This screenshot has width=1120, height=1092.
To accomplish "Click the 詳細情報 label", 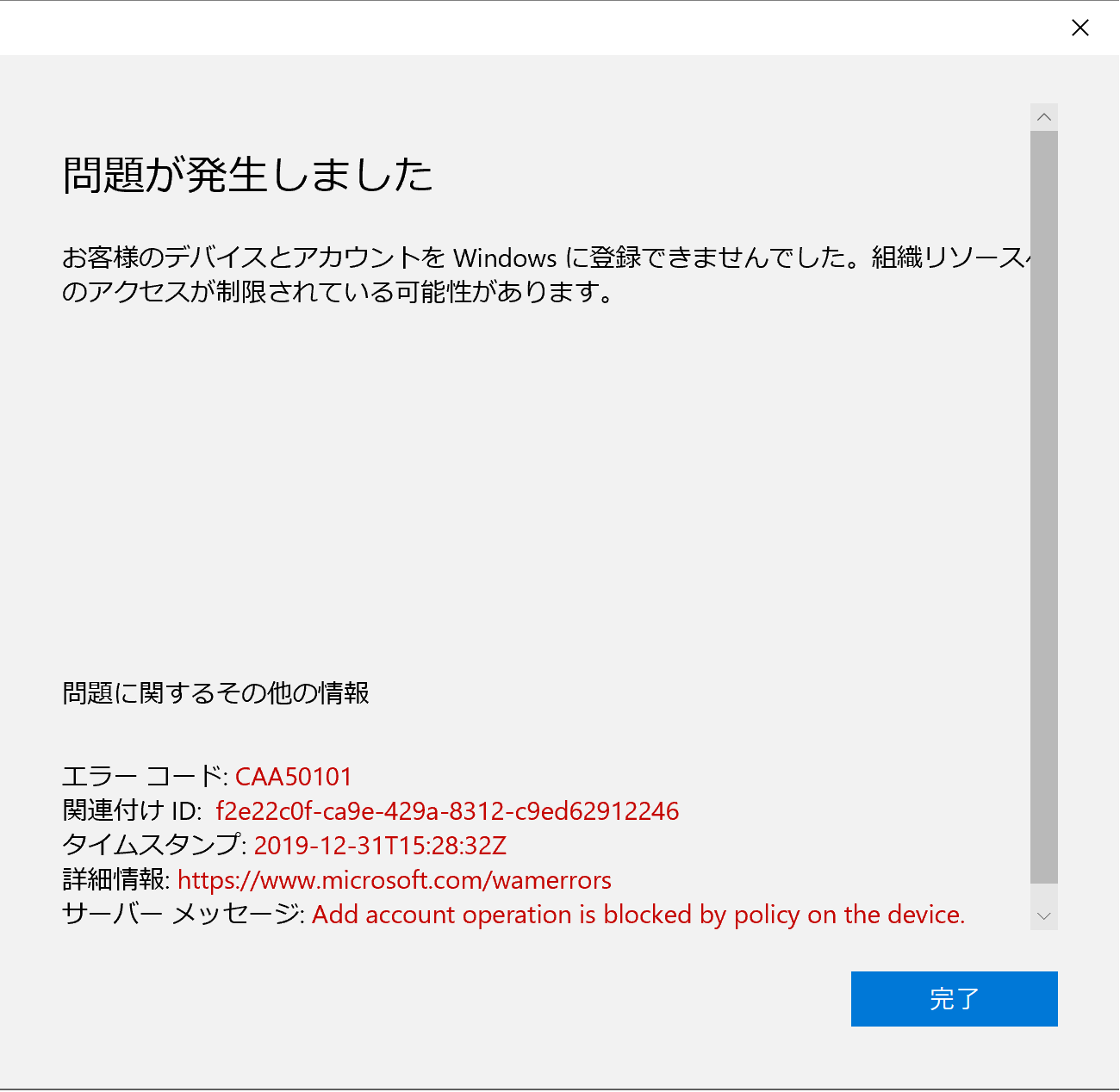I will click(116, 880).
